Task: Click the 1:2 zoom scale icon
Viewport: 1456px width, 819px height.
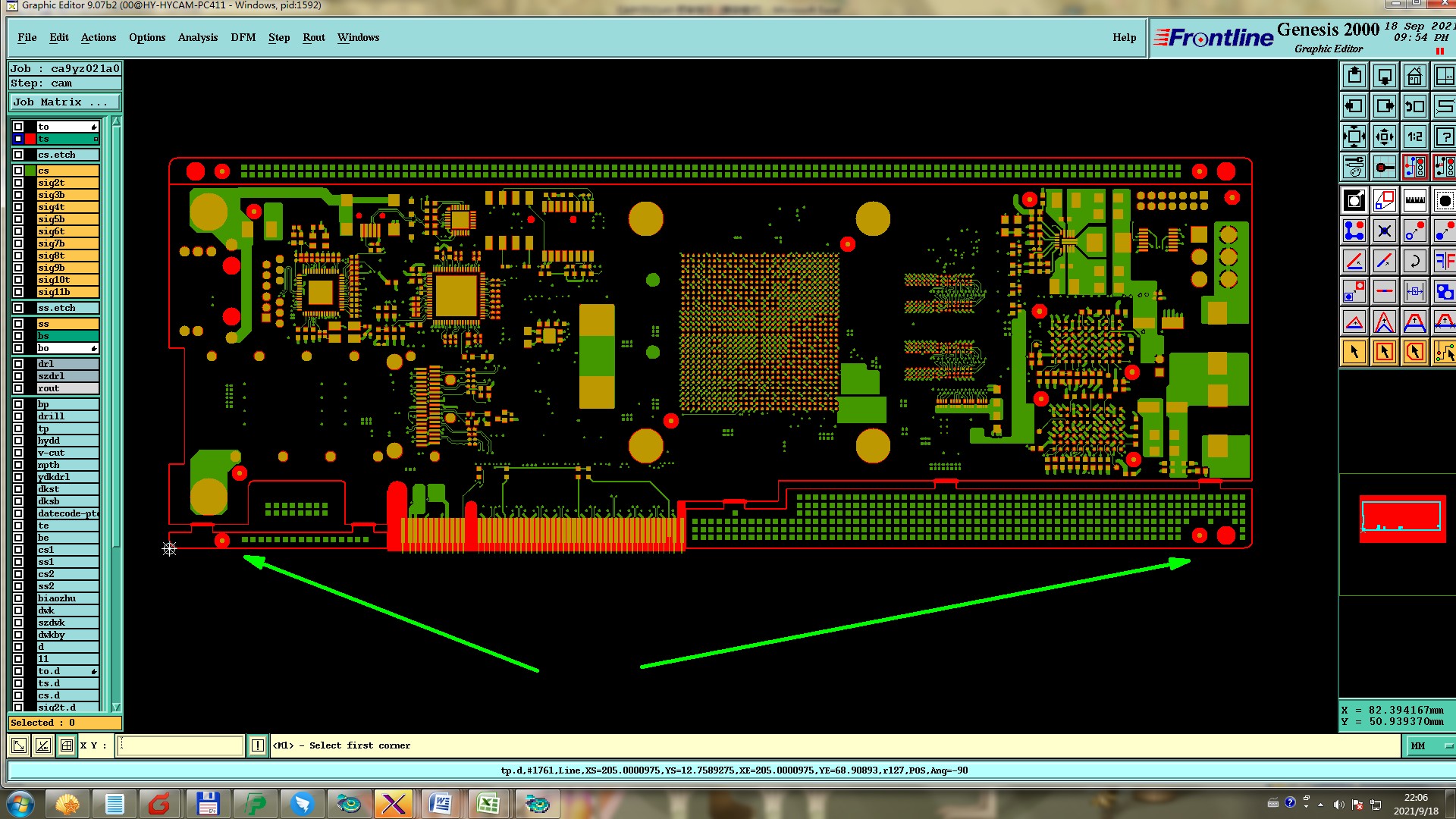Action: [x=1414, y=137]
